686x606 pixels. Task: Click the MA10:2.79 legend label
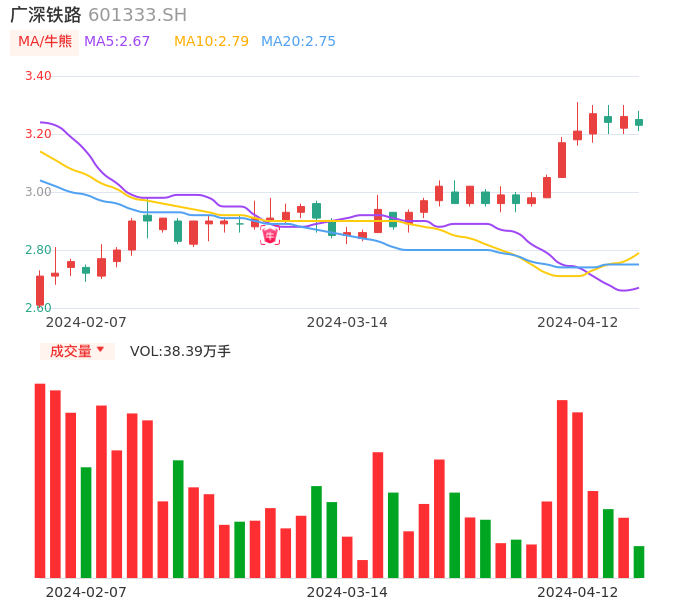click(211, 42)
